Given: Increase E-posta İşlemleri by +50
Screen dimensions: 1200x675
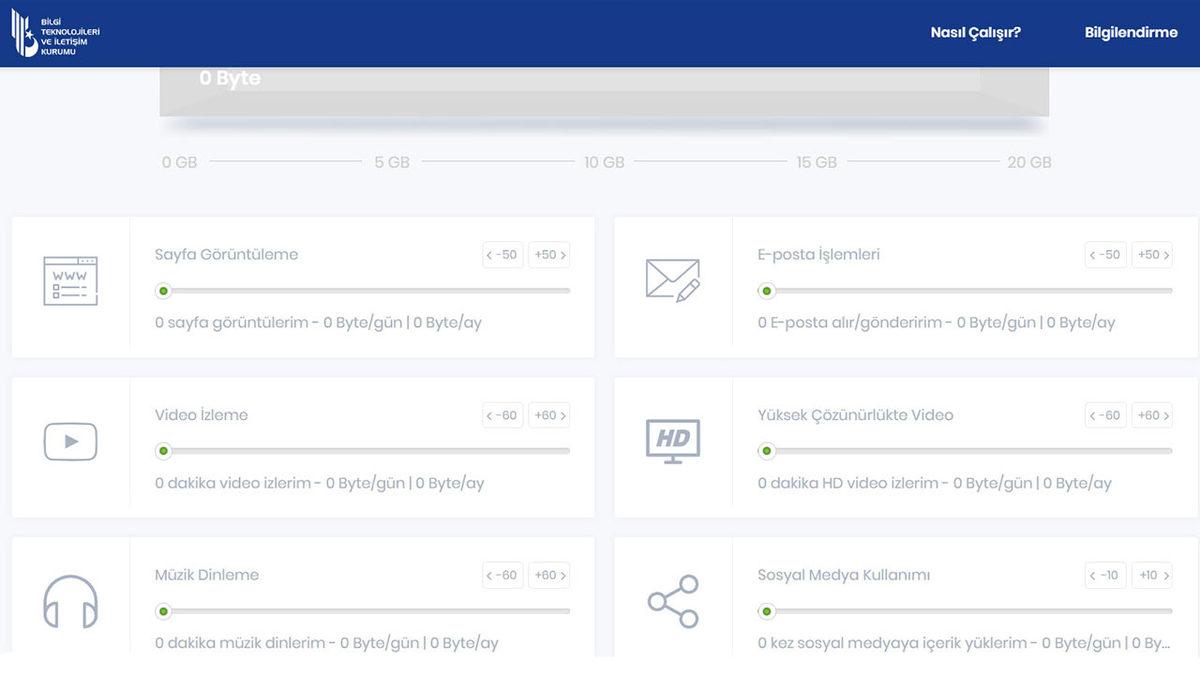Looking at the screenshot, I should [x=1152, y=255].
